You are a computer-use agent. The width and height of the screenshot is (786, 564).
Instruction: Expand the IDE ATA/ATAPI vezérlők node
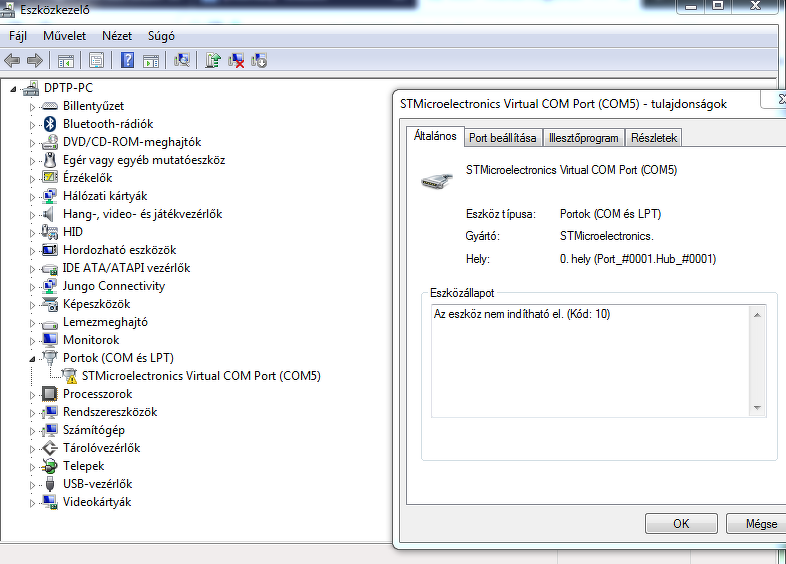[32, 269]
